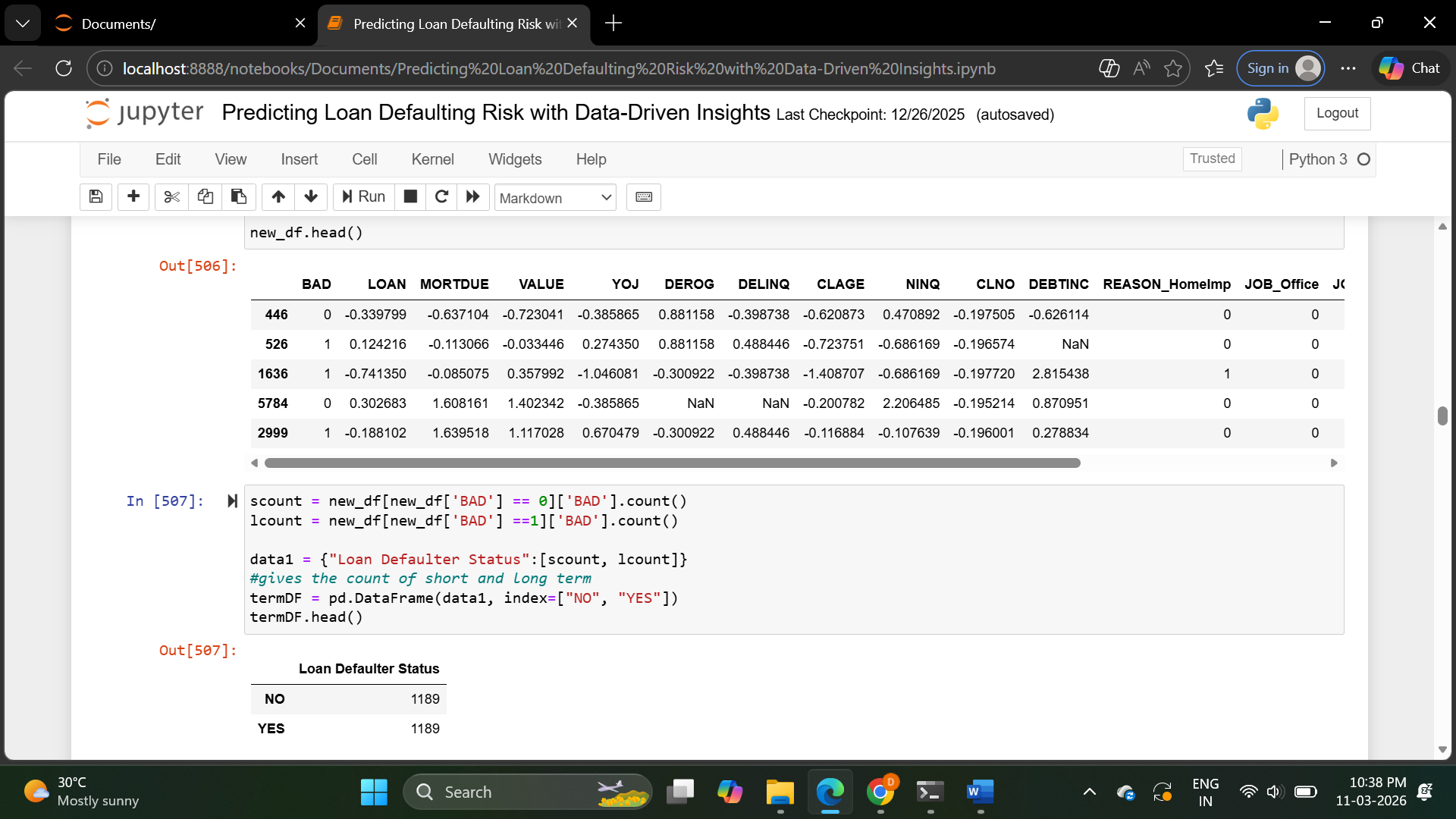The image size is (1456, 819).
Task: Open Google Chrome from taskbar
Action: (880, 792)
